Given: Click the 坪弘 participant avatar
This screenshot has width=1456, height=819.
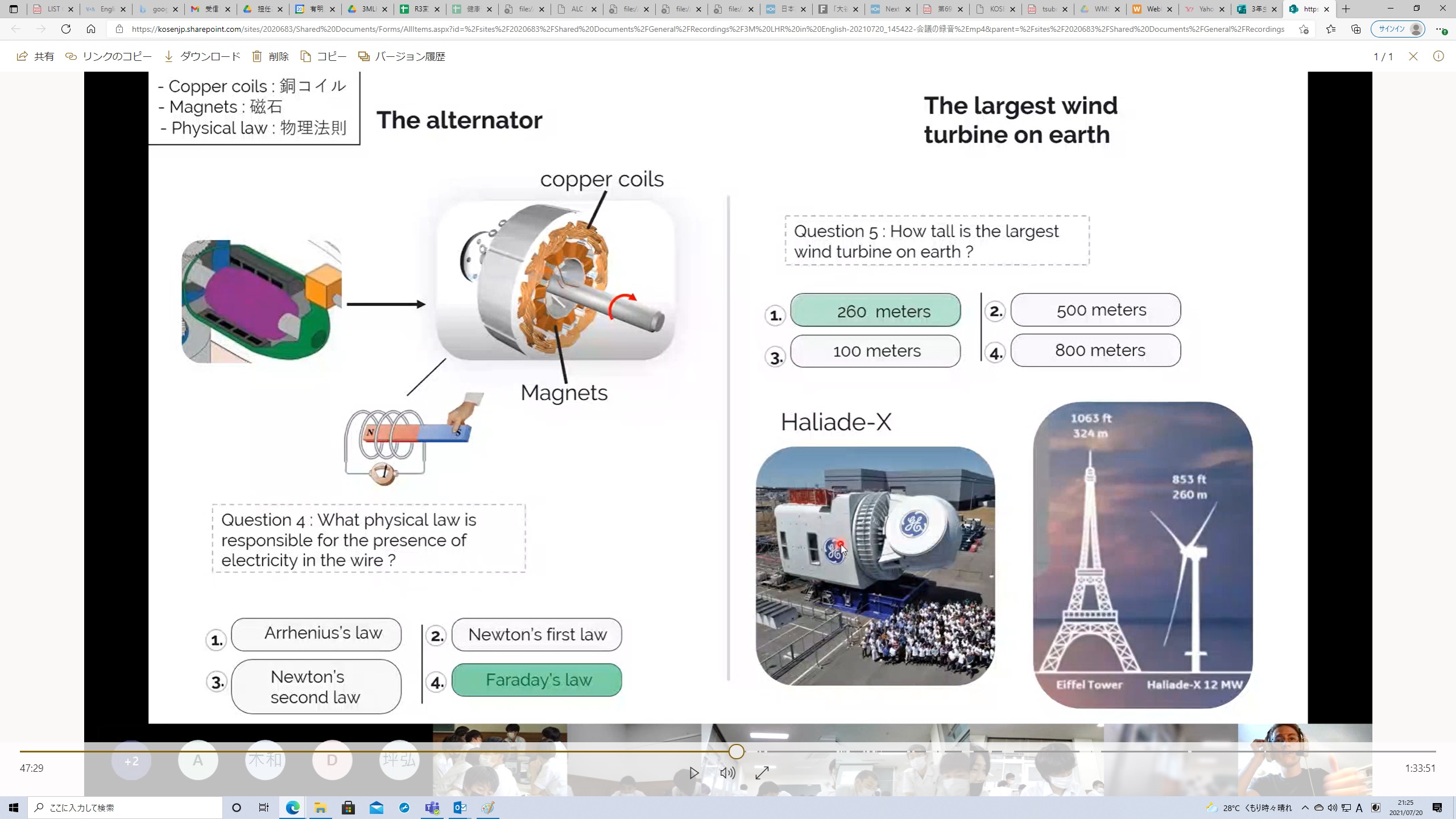Looking at the screenshot, I should point(399,760).
